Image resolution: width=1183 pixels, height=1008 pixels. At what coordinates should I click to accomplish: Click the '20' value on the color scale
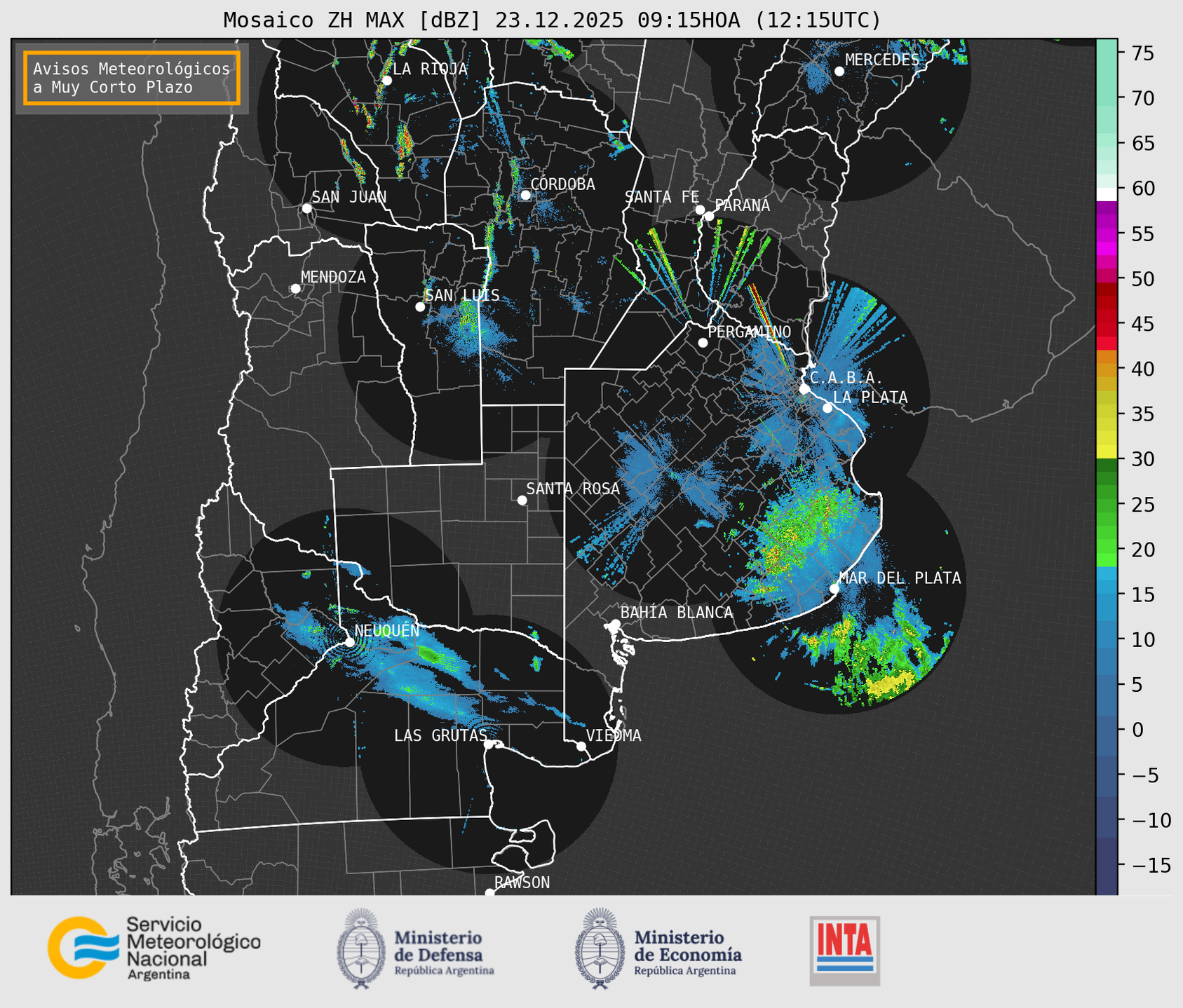click(x=1142, y=550)
